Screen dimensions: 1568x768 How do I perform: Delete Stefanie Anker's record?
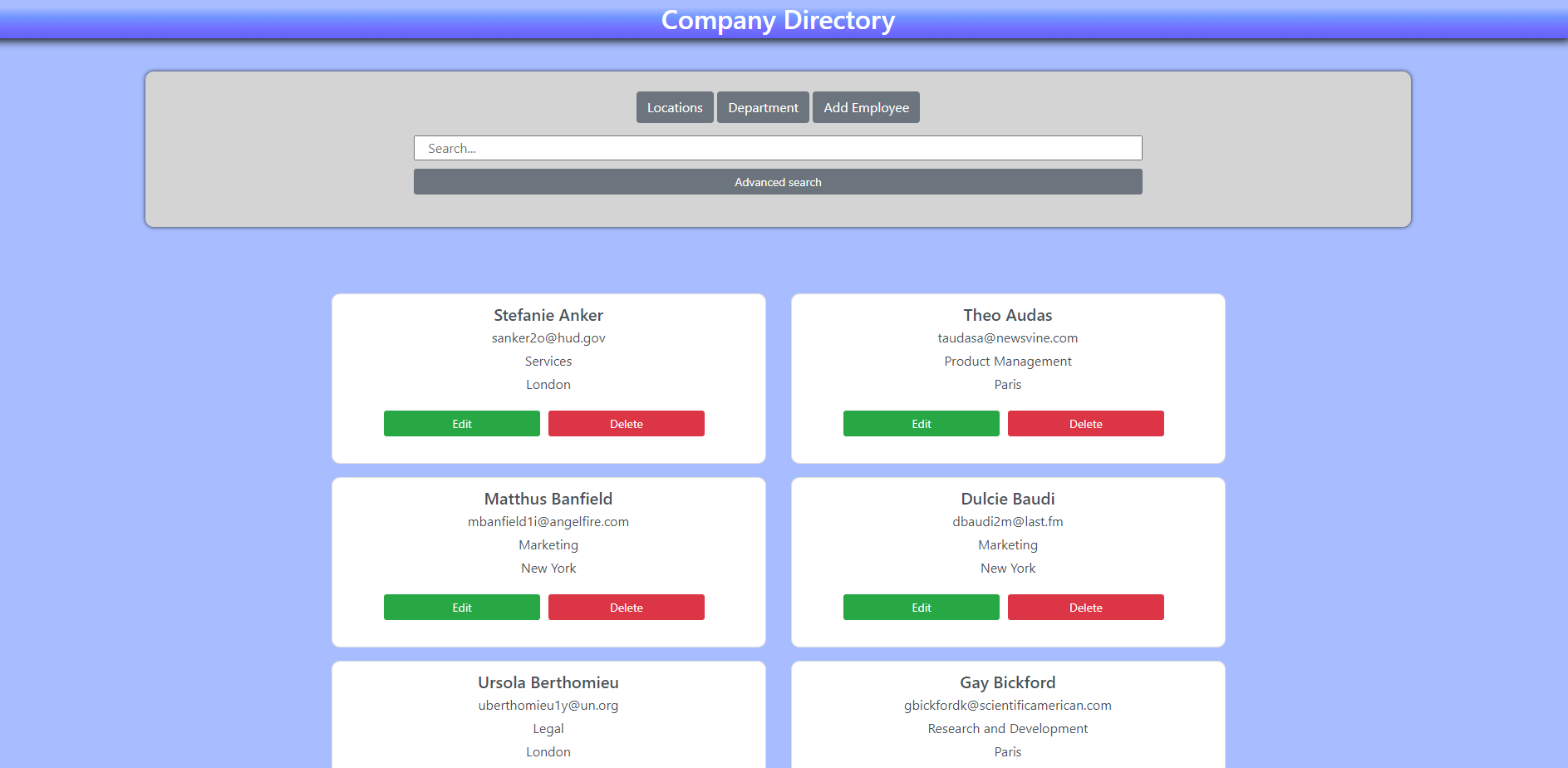(x=627, y=424)
